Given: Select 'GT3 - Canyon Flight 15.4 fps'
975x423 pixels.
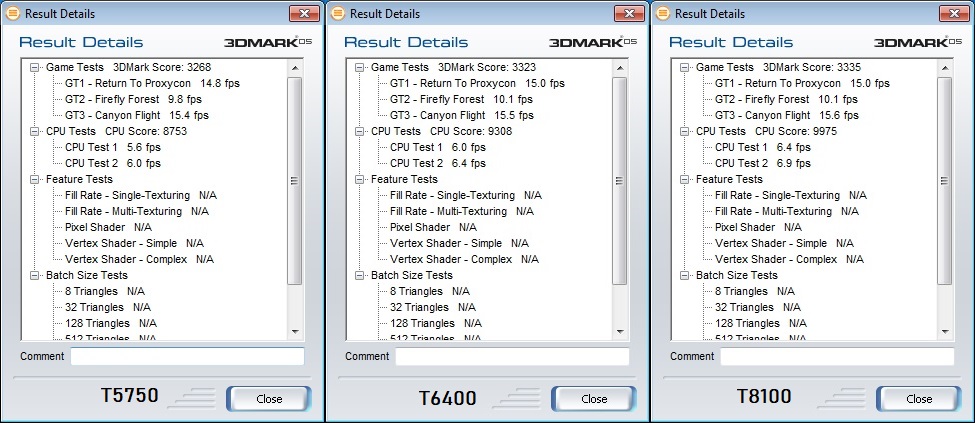Looking at the screenshot, I should pyautogui.click(x=137, y=115).
